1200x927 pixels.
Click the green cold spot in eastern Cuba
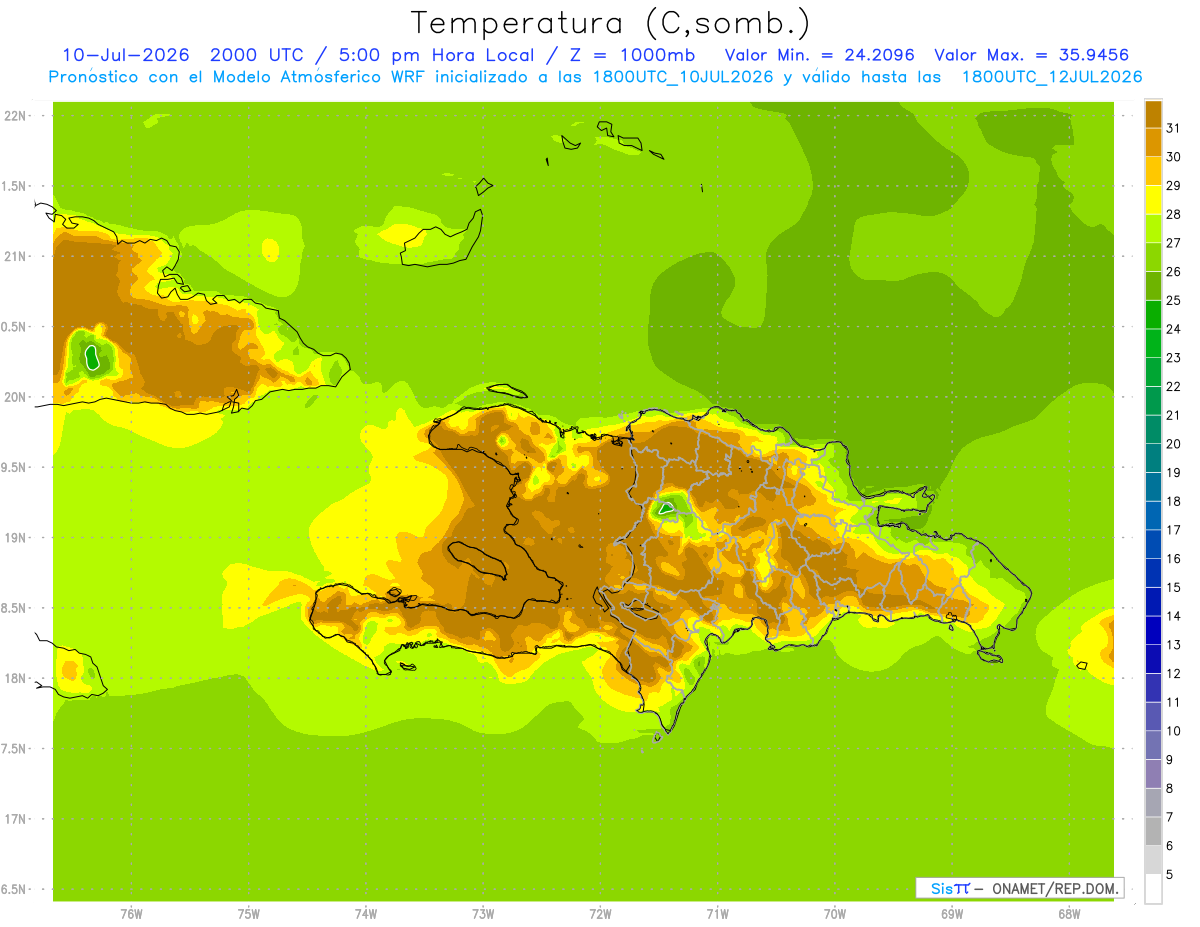tap(91, 356)
